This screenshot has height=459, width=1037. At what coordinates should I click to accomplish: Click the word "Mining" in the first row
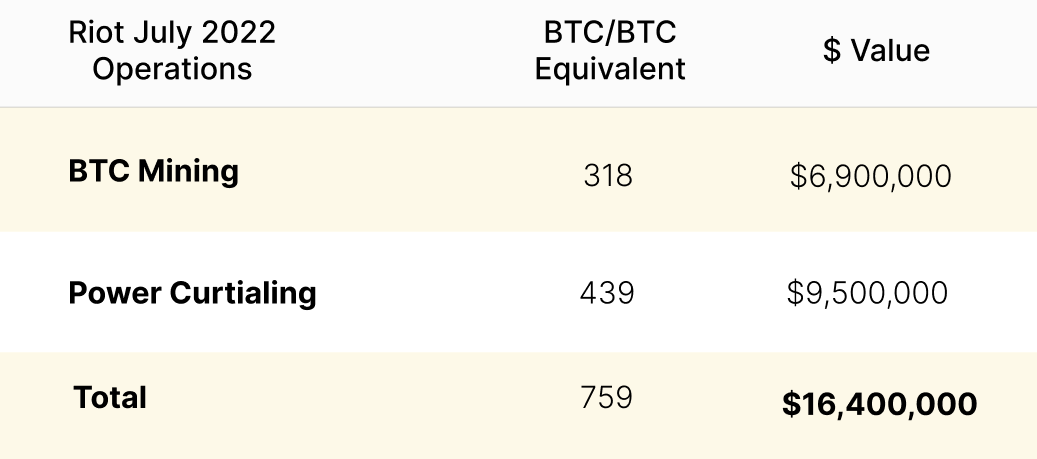[188, 171]
